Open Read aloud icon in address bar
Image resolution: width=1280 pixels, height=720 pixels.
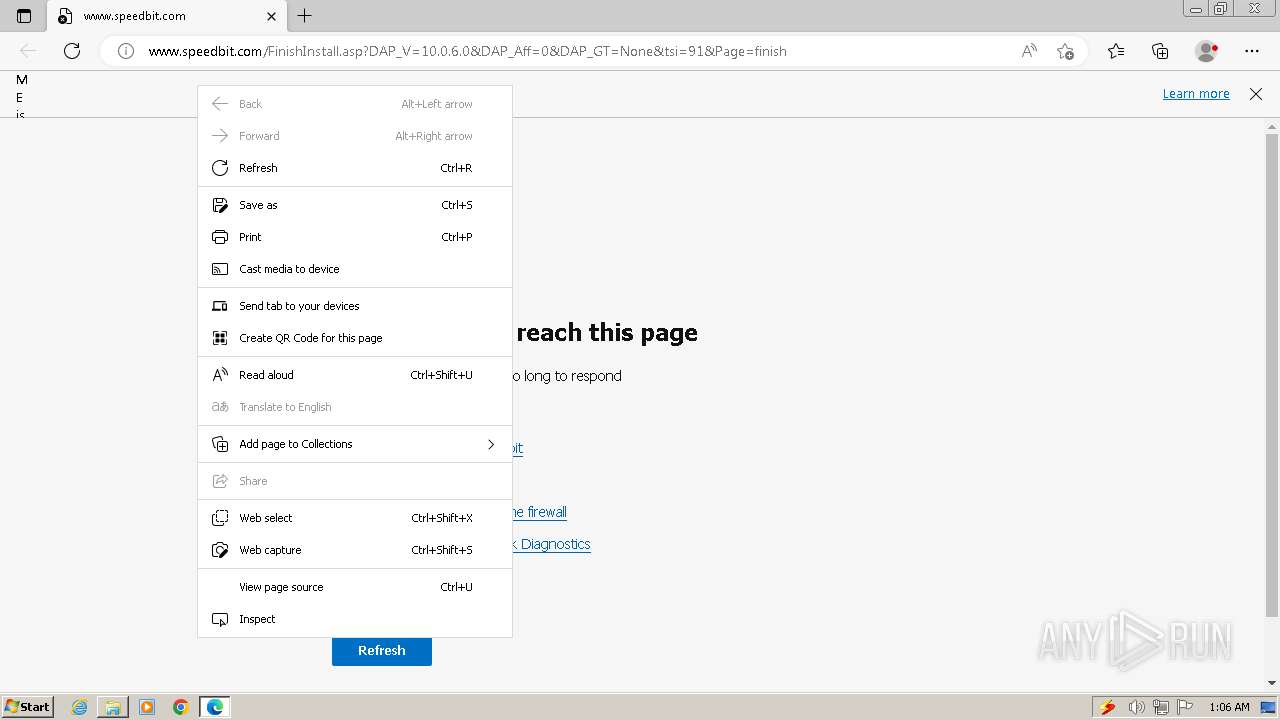click(x=1029, y=51)
